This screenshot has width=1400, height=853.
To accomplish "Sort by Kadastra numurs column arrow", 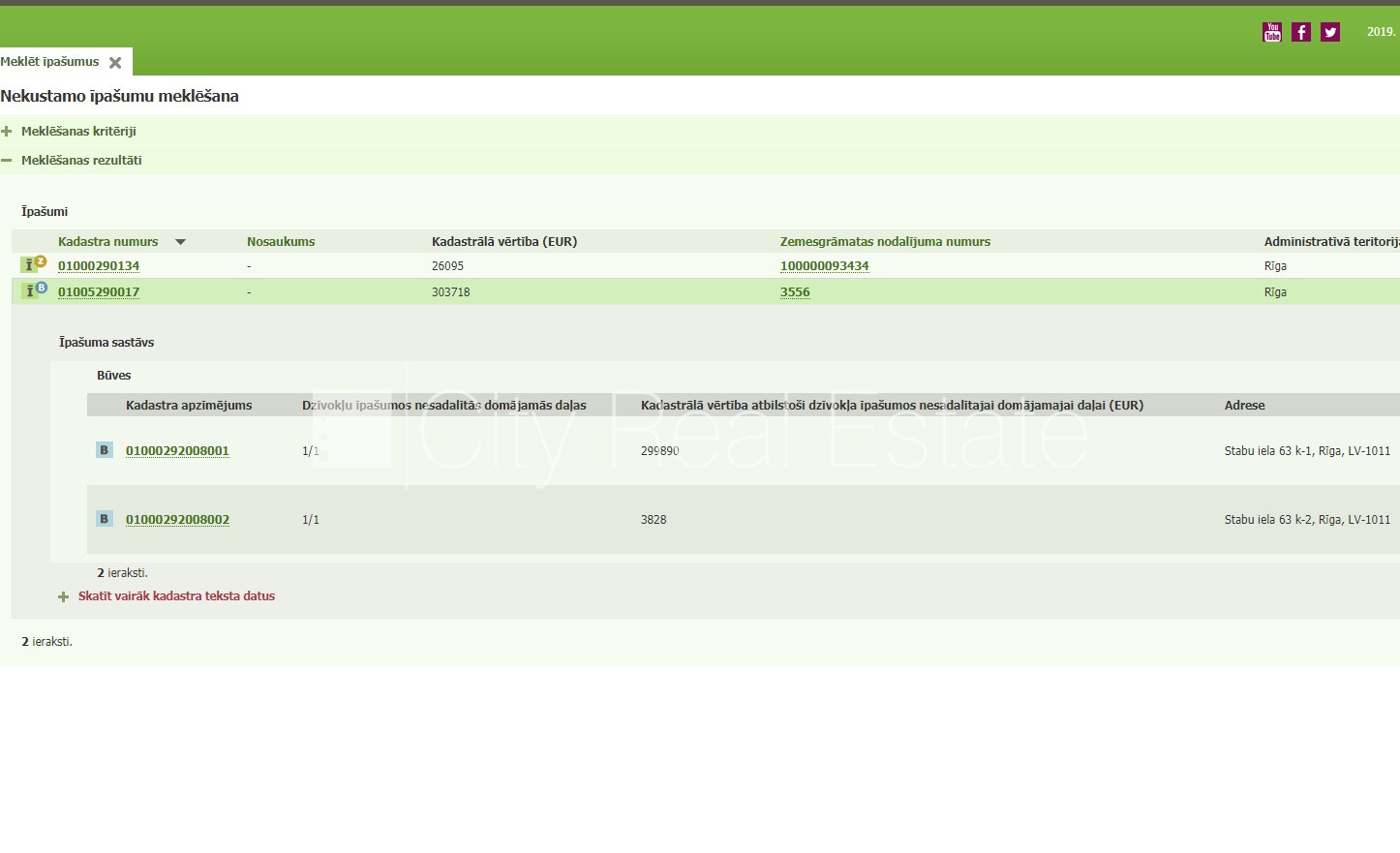I will tap(180, 242).
